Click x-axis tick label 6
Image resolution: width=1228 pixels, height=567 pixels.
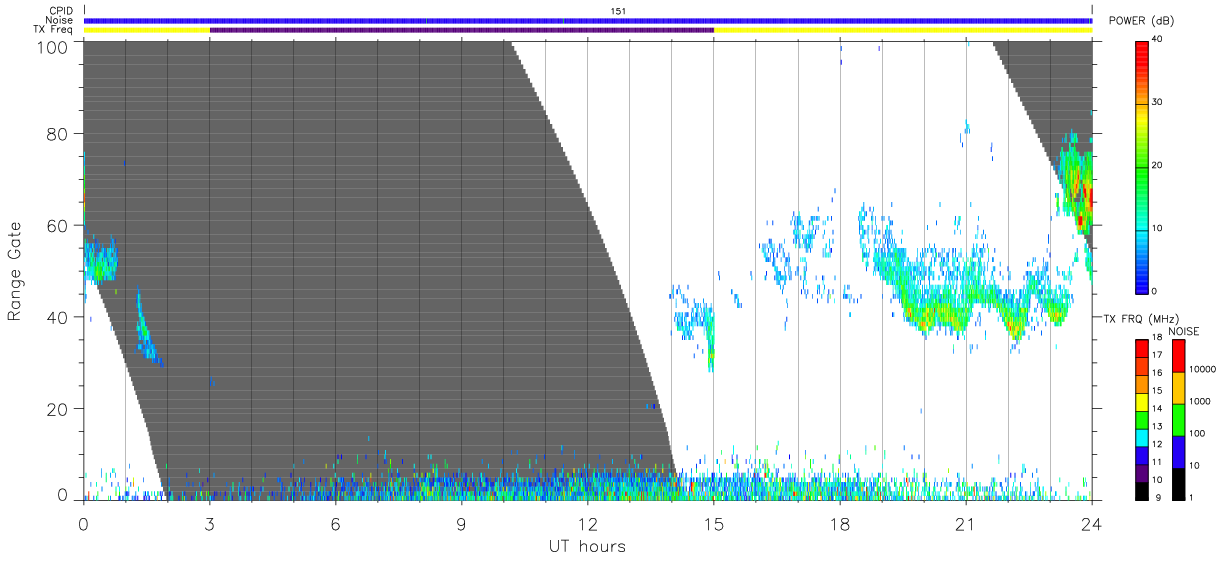335,523
